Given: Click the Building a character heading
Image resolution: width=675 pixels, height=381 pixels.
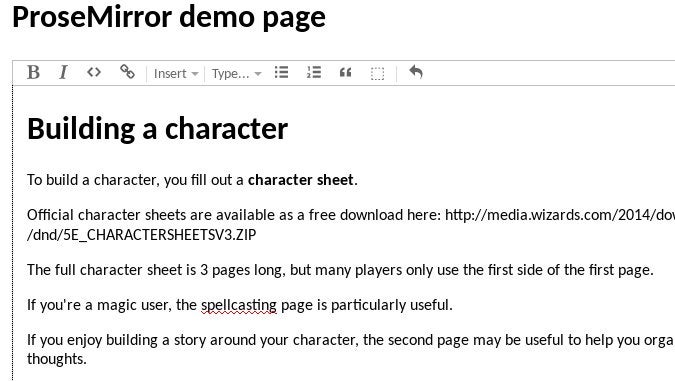Looking at the screenshot, I should 158,129.
